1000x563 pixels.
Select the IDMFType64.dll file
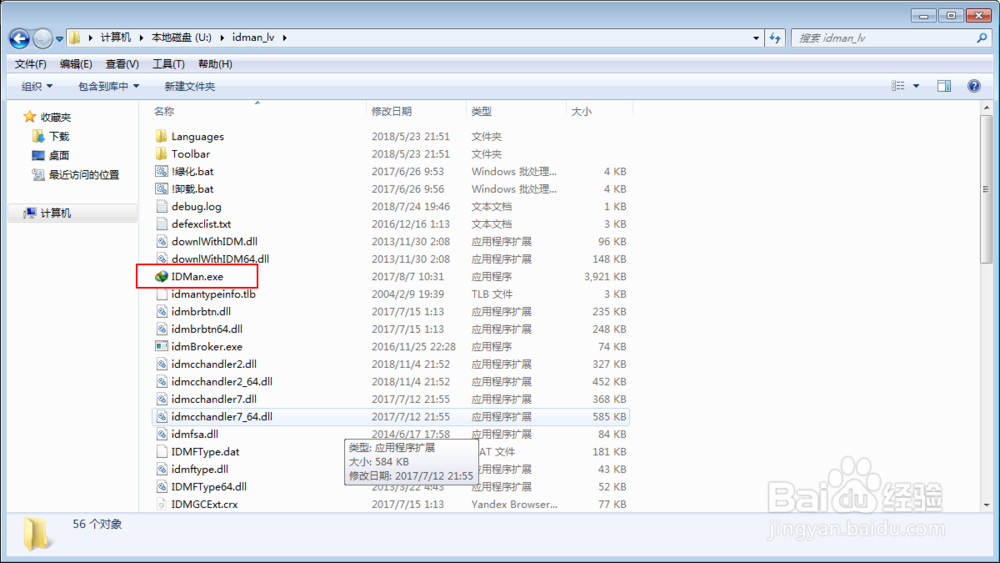209,487
